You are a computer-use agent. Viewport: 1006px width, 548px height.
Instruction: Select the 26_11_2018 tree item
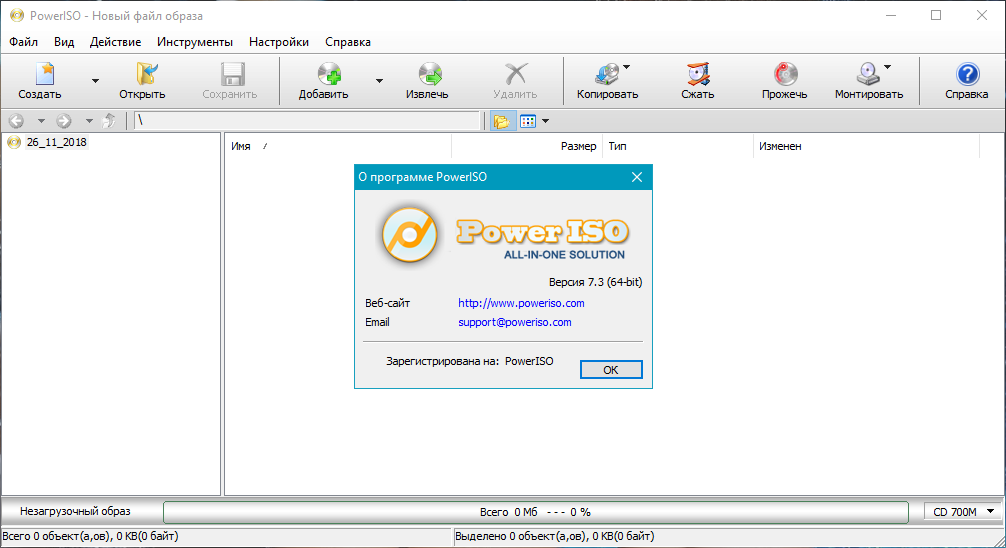56,142
